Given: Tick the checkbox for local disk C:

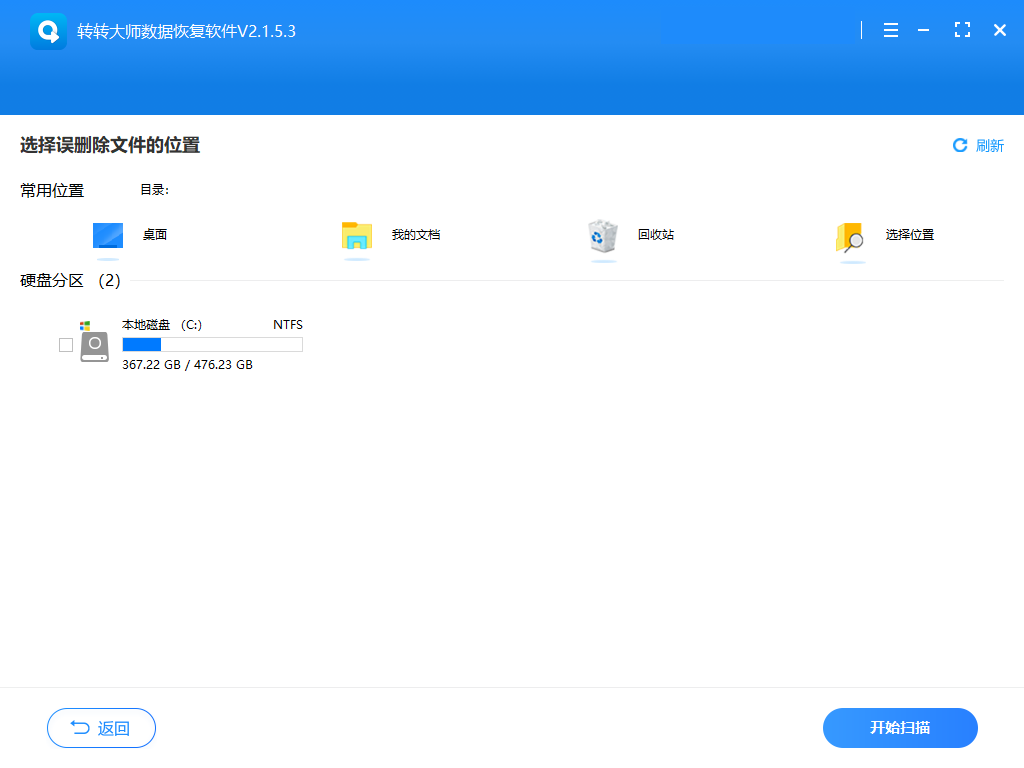Looking at the screenshot, I should click(66, 345).
